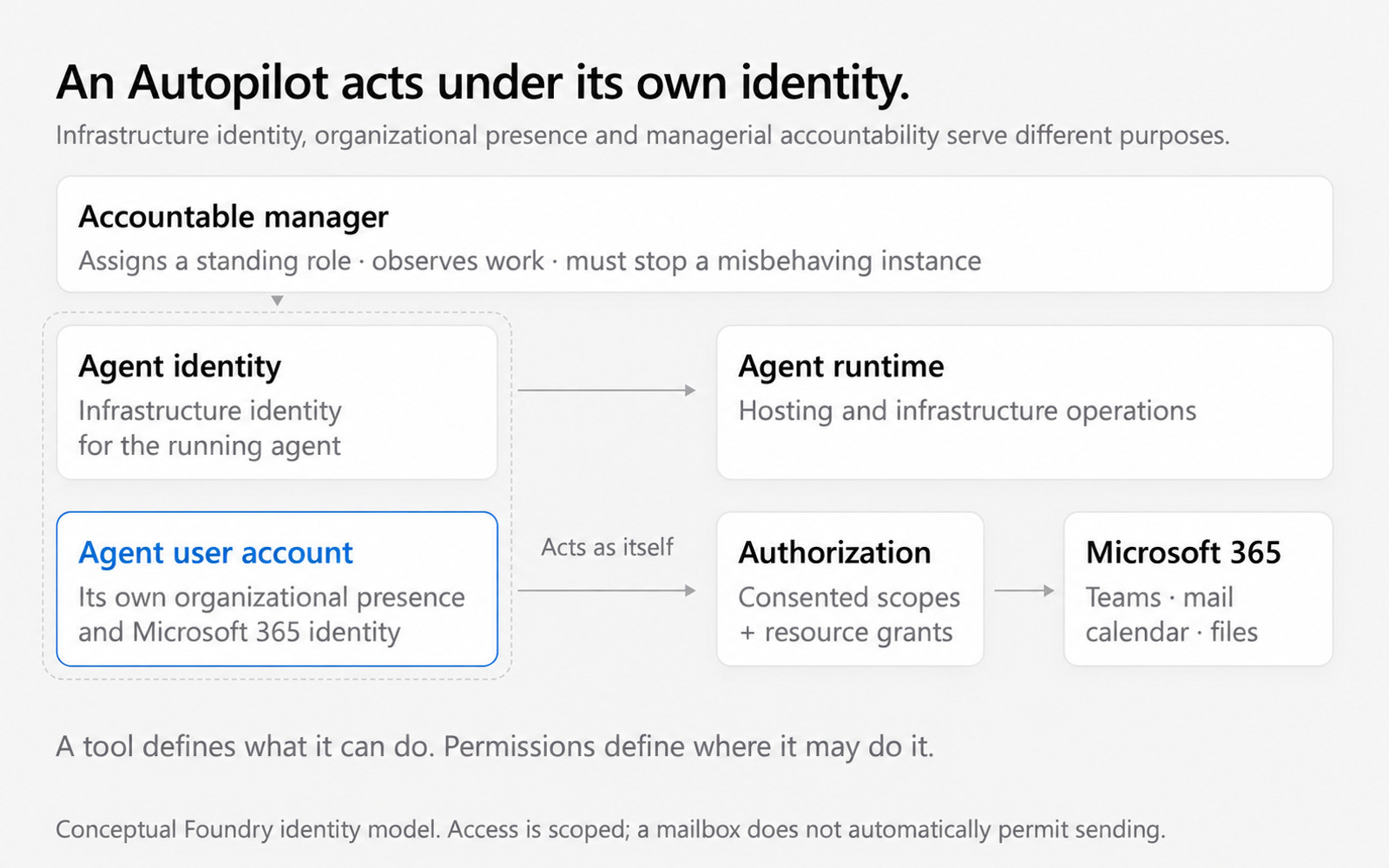Click the 'Authorization' card heading
This screenshot has width=1389, height=868.
pyautogui.click(x=834, y=553)
